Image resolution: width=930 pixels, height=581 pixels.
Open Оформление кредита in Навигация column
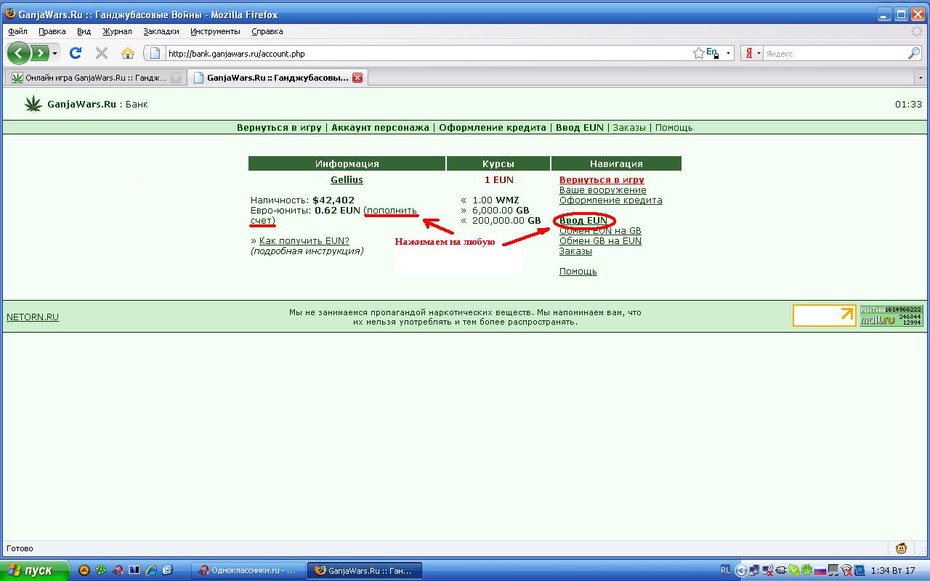click(x=610, y=200)
